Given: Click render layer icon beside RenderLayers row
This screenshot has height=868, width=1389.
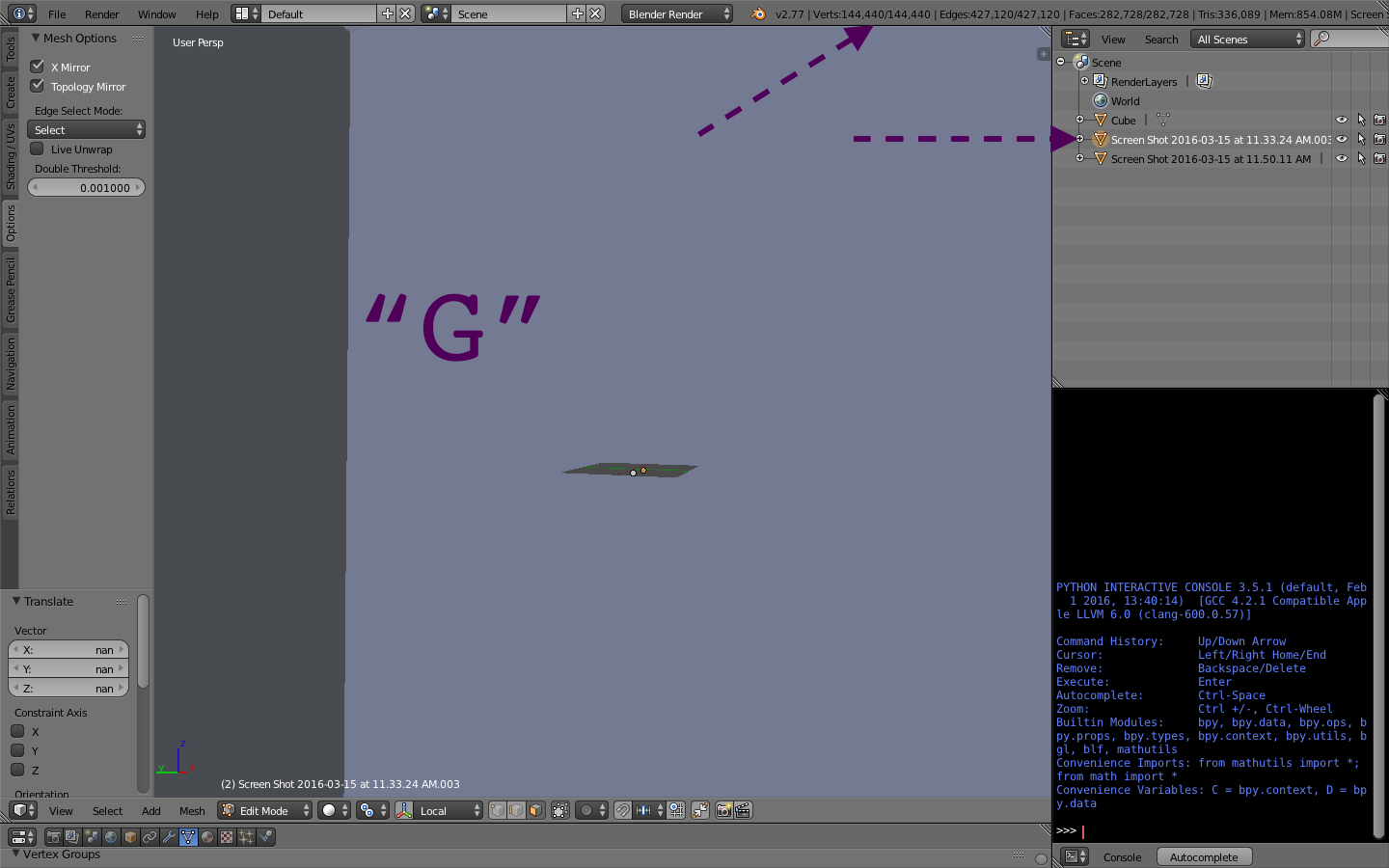Looking at the screenshot, I should point(1204,81).
